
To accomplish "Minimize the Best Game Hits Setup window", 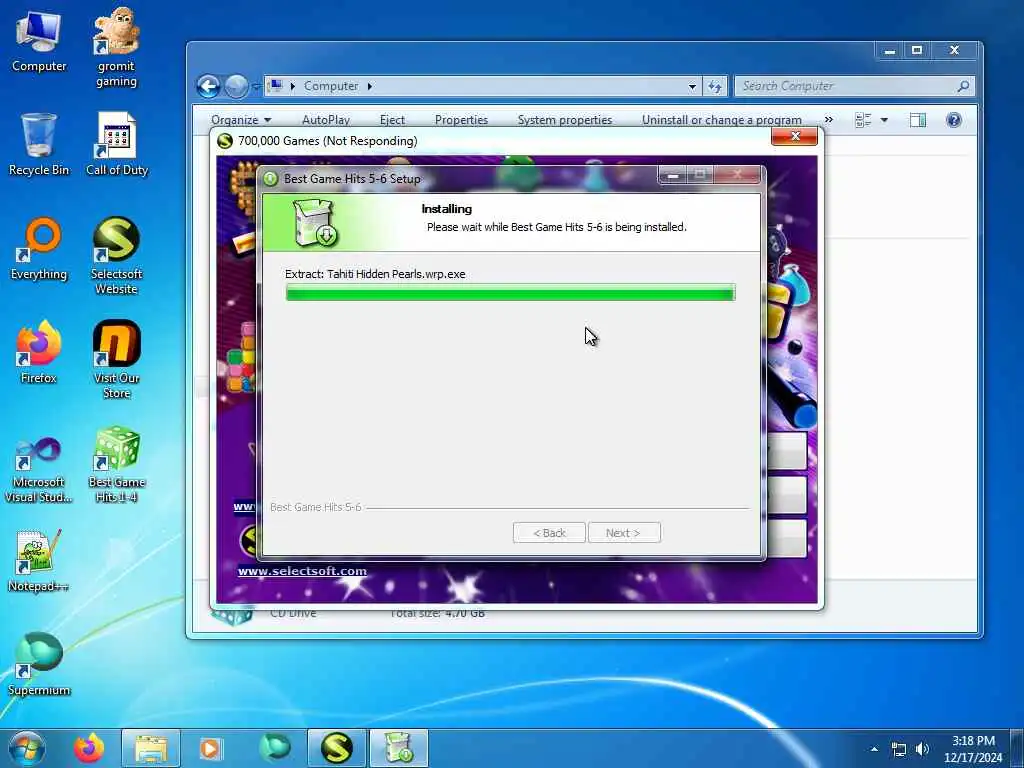I will click(673, 175).
